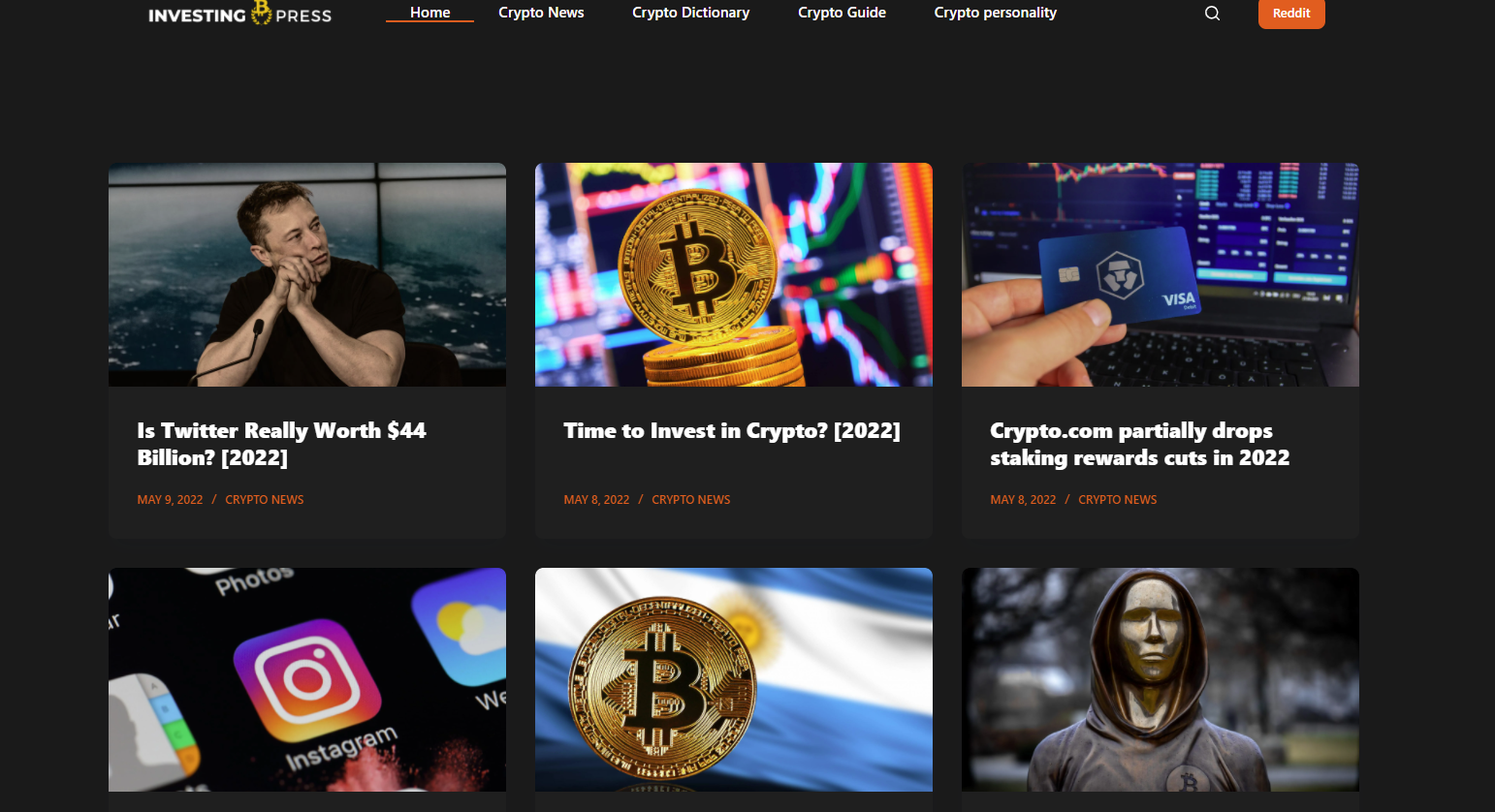The image size is (1495, 812).
Task: Open the Bitcoin coin chart thumbnail
Action: click(734, 274)
